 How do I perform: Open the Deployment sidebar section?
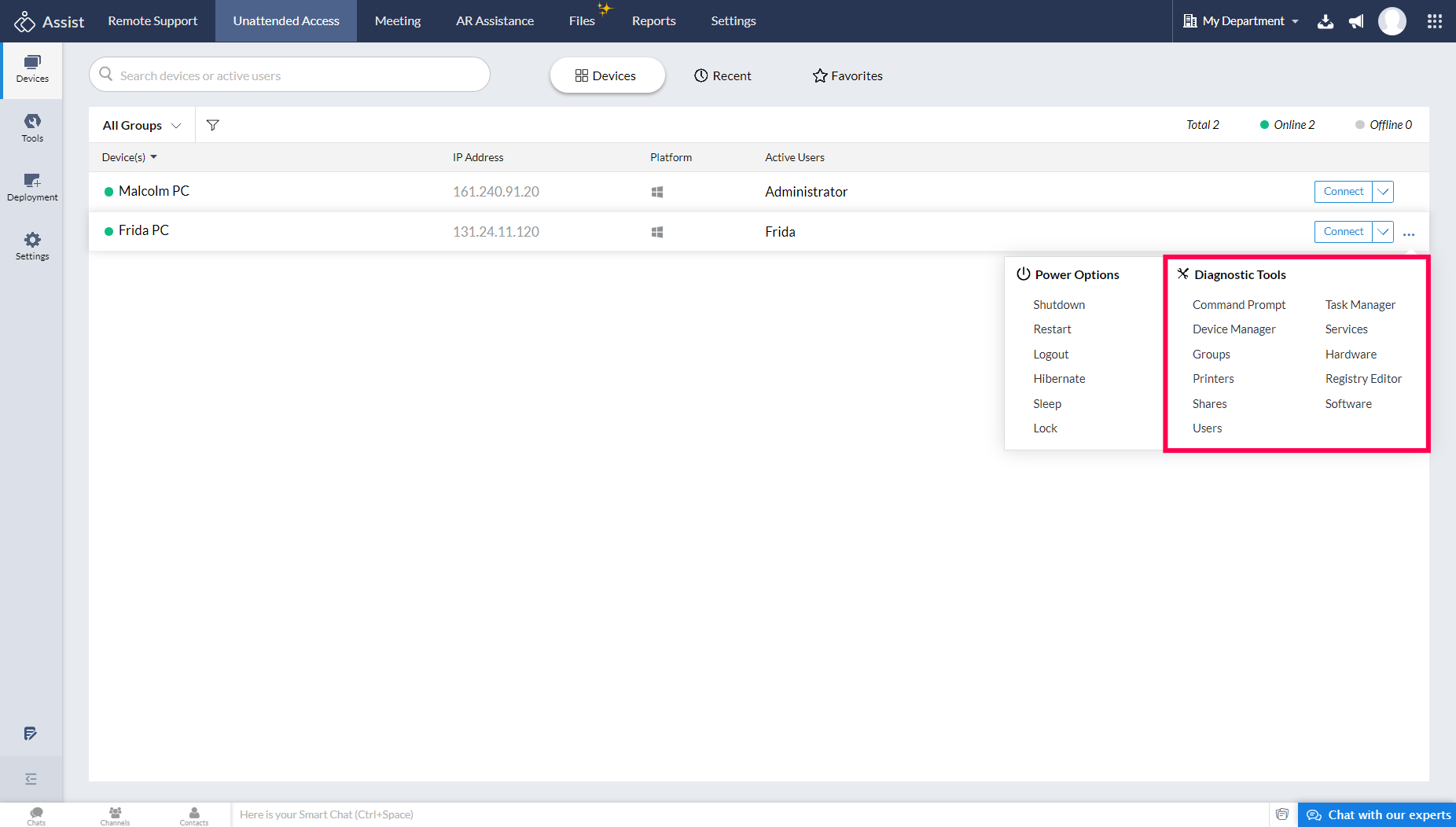pos(32,187)
